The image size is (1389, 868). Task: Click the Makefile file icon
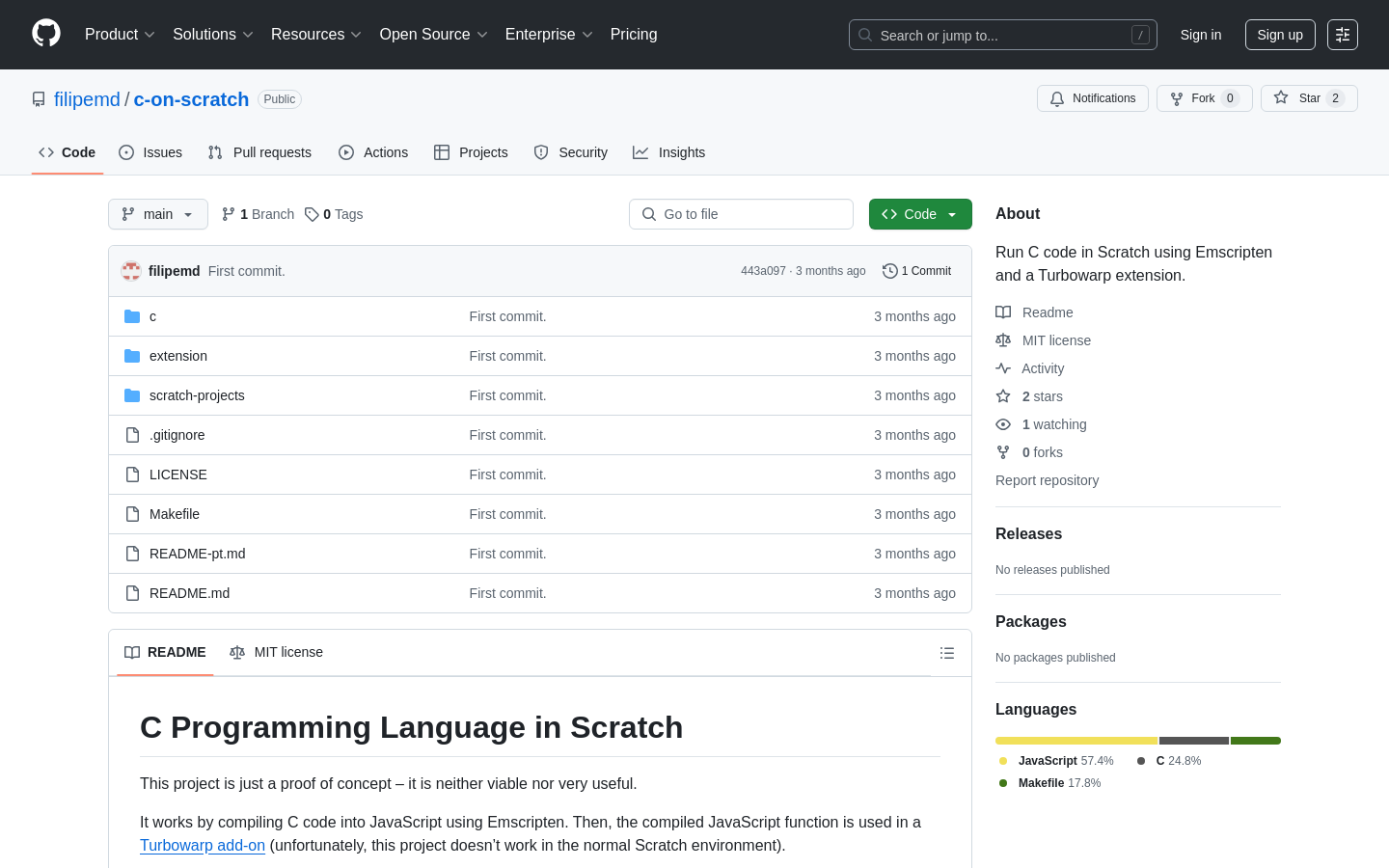(x=132, y=514)
